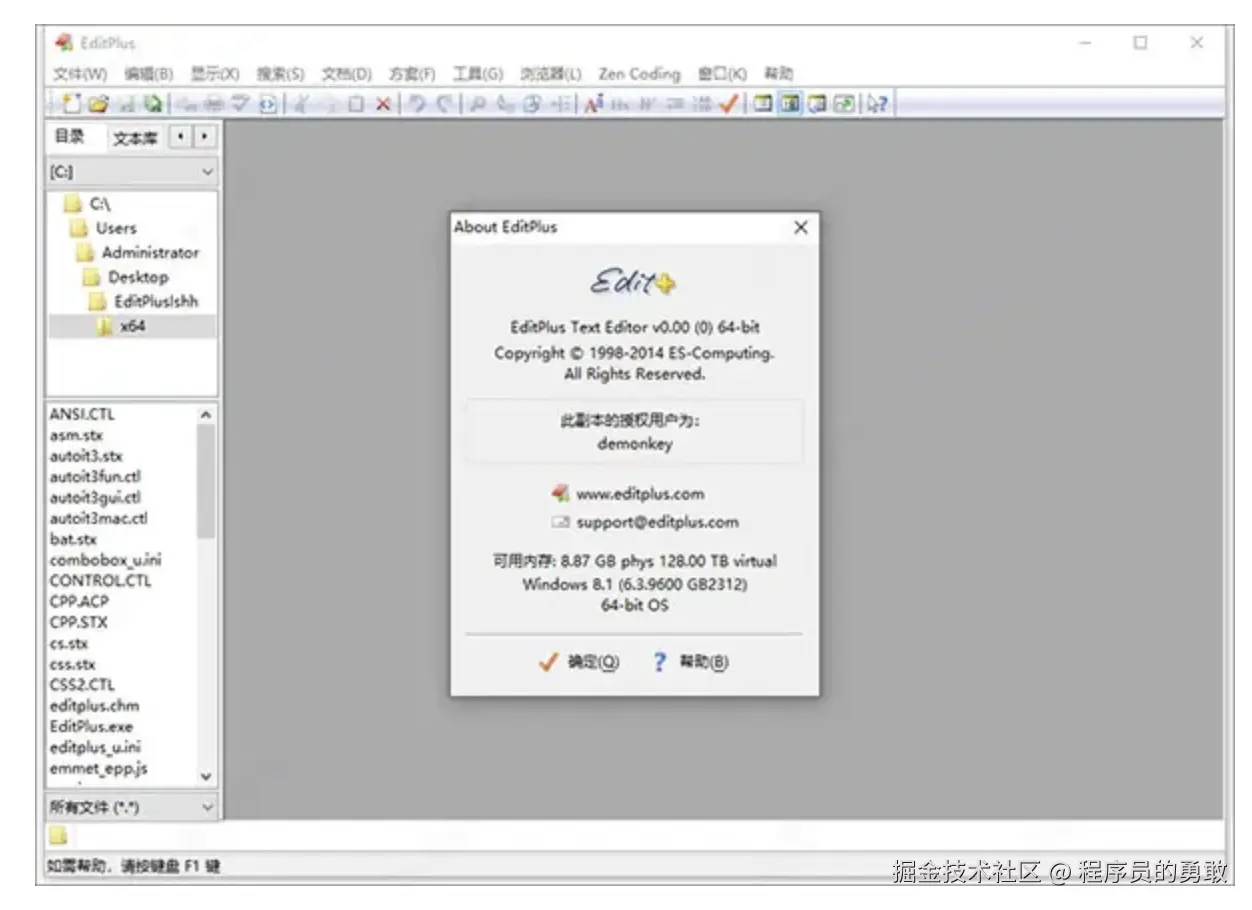Click left tab scroll arrow in side panel
This screenshot has width=1252, height=910.
point(181,136)
